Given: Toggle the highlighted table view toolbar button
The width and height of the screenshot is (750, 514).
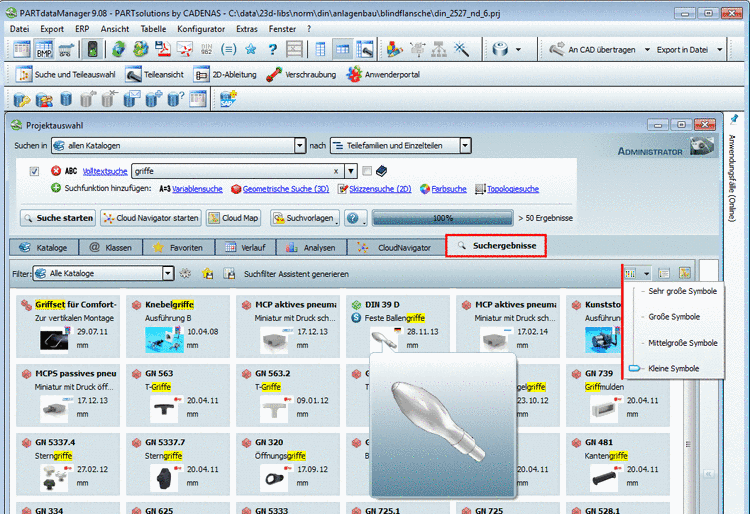Looking at the screenshot, I should (x=342, y=49).
